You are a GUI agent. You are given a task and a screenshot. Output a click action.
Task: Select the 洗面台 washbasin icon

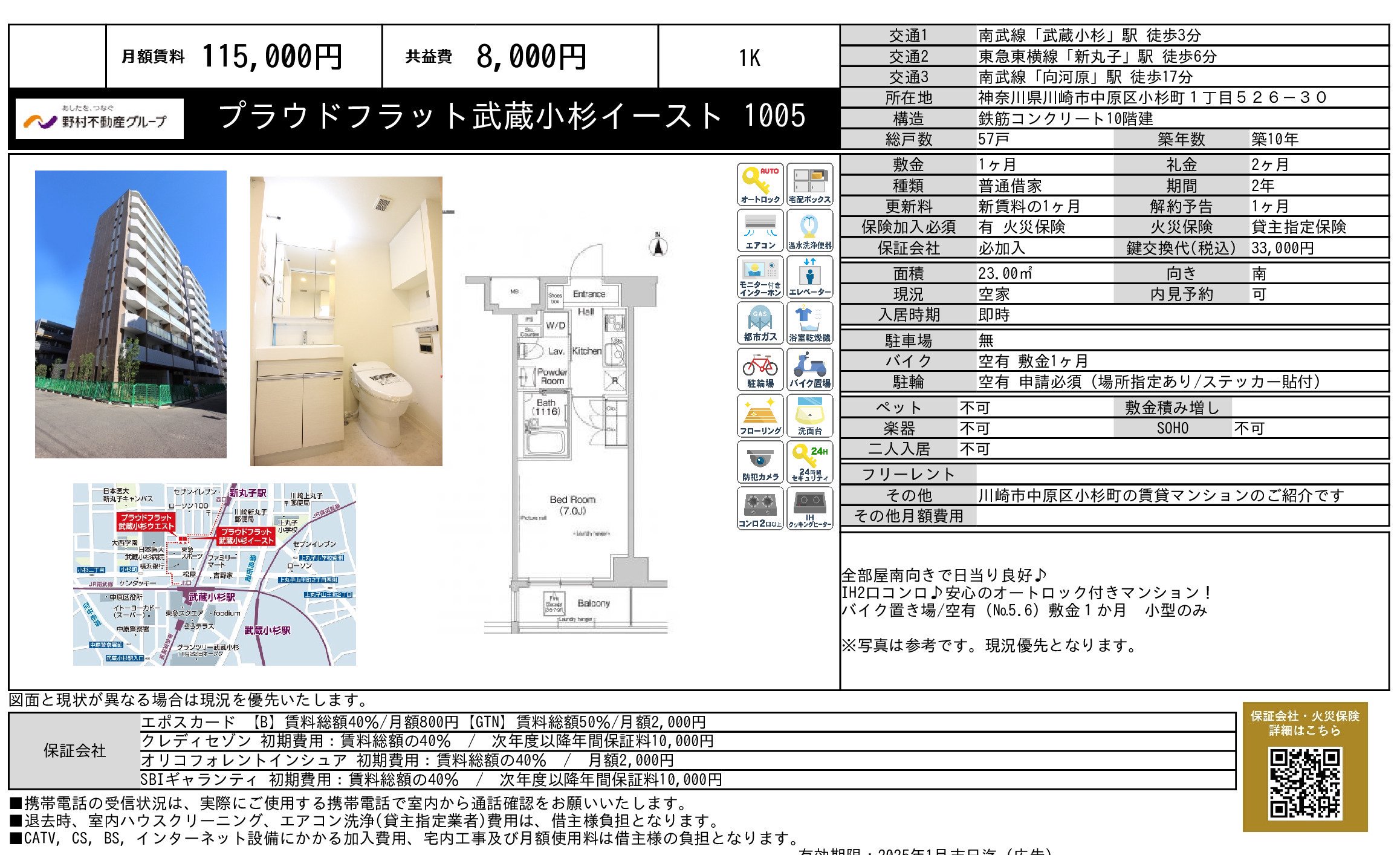tap(810, 416)
